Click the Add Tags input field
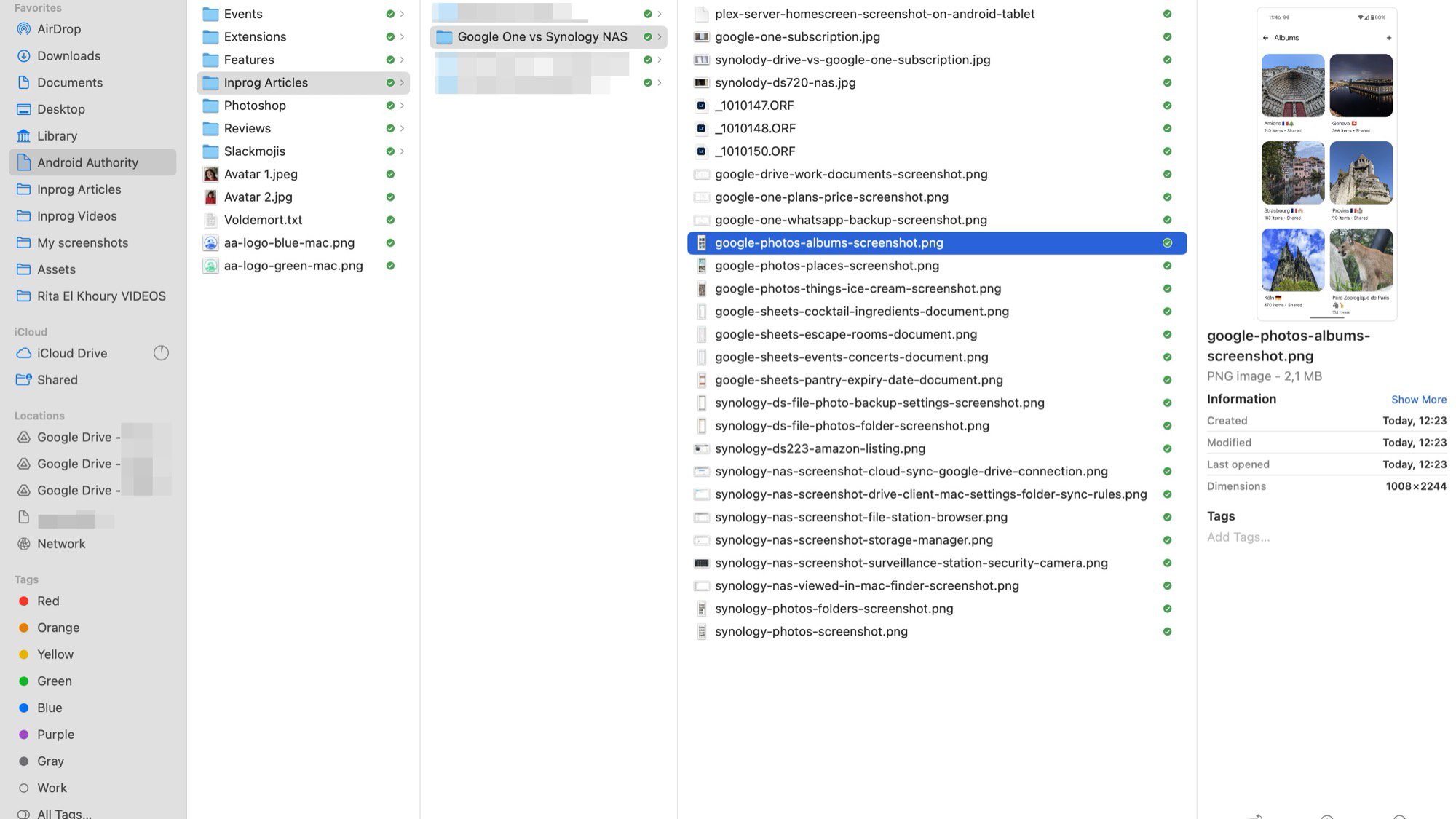This screenshot has height=819, width=1456. 1239,537
